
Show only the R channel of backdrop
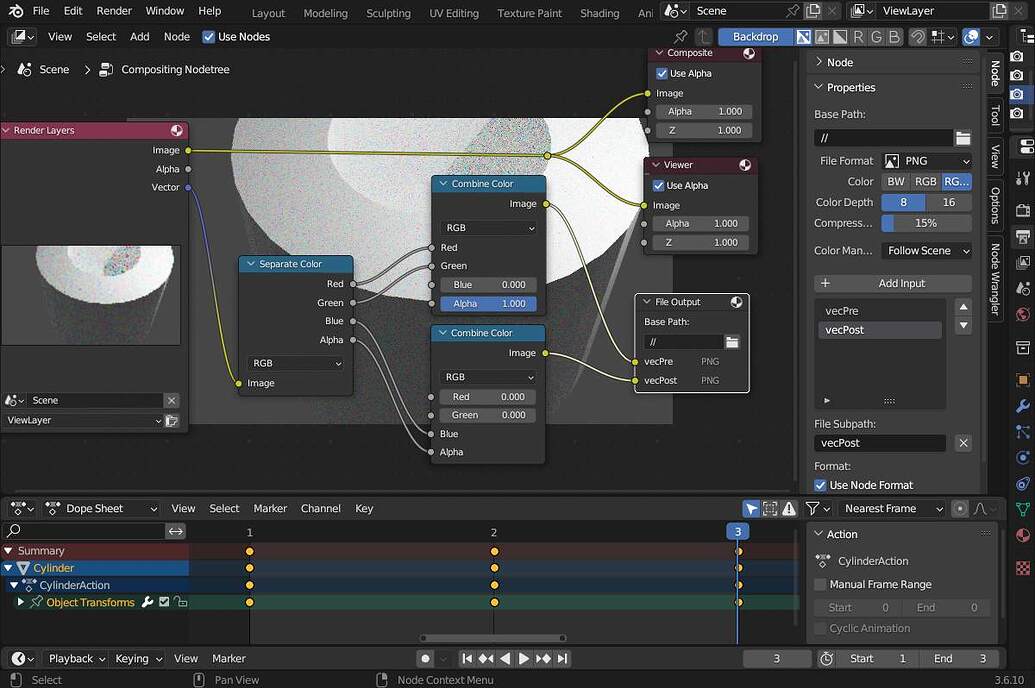coord(858,37)
